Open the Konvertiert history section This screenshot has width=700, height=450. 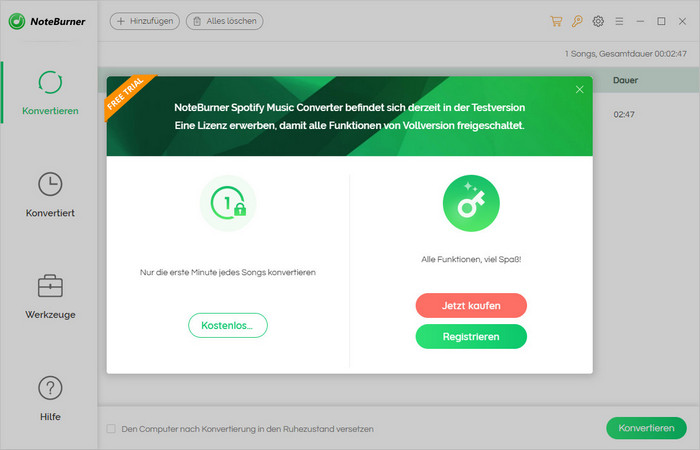pos(50,195)
